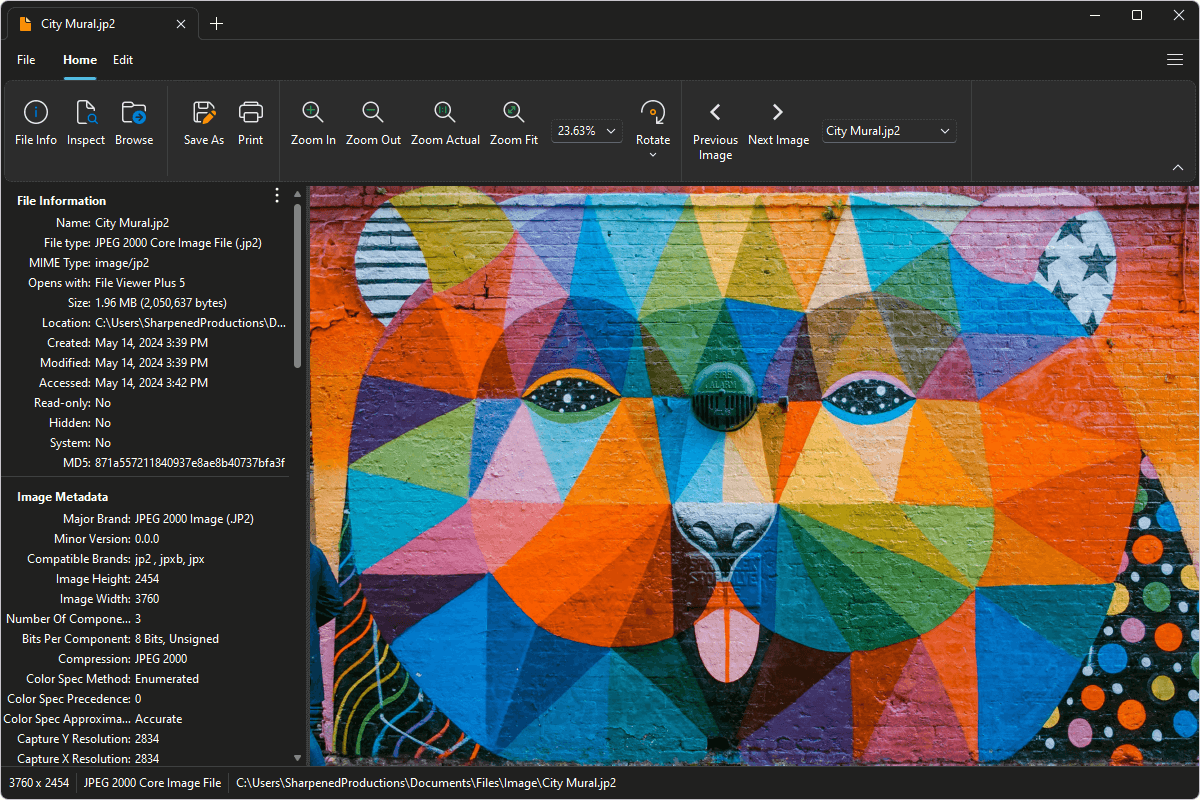Open a new tab with plus button
Image resolution: width=1200 pixels, height=800 pixels.
217,23
